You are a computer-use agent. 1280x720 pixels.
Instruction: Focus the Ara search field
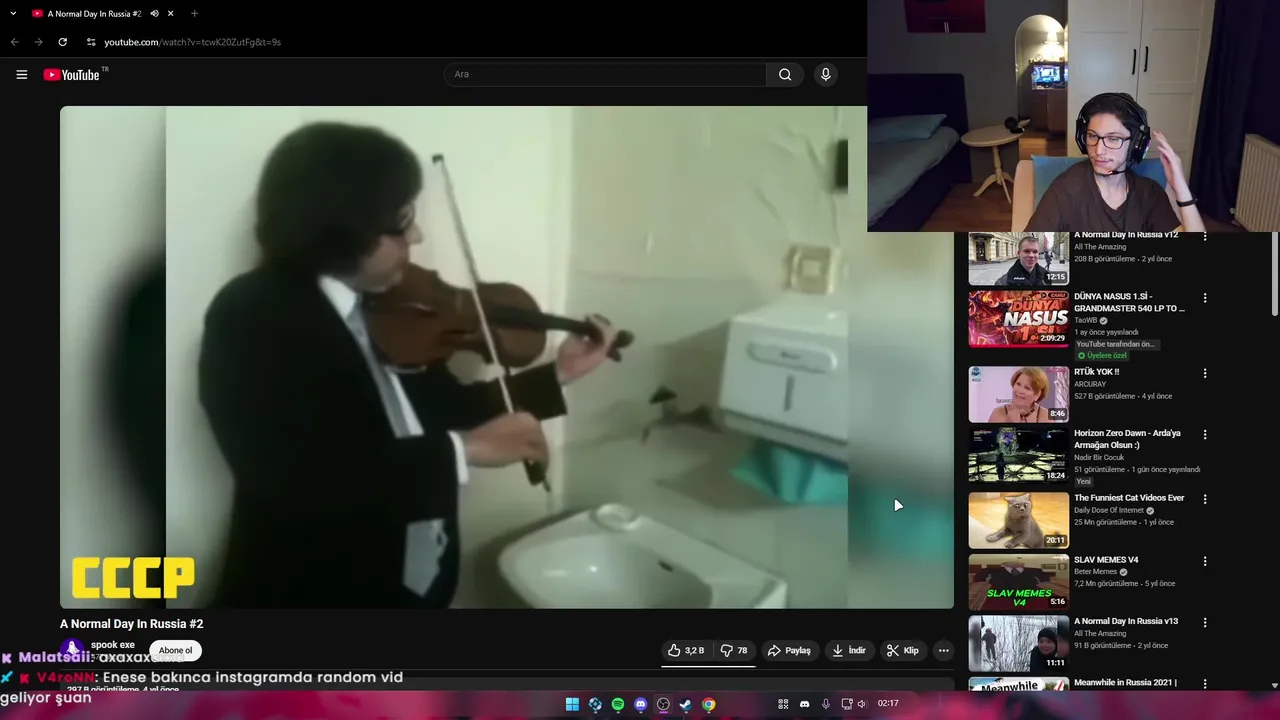(605, 74)
